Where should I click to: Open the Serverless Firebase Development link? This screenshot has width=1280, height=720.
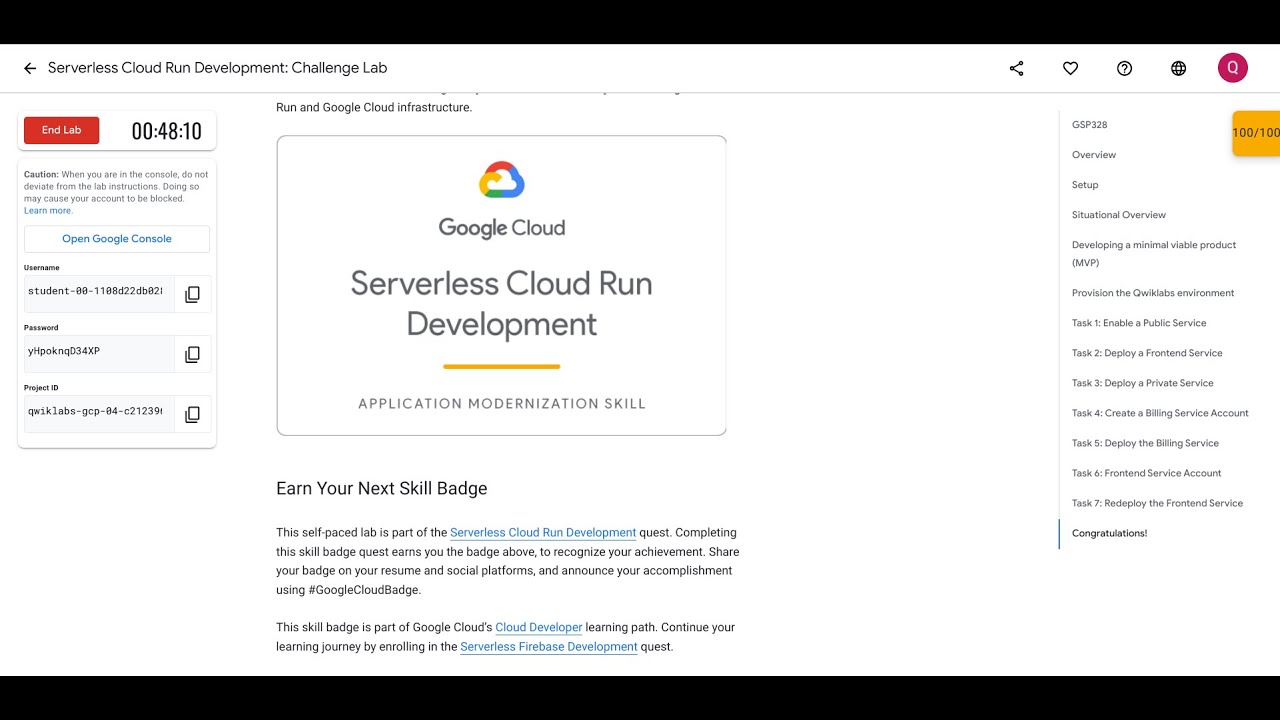pos(549,647)
